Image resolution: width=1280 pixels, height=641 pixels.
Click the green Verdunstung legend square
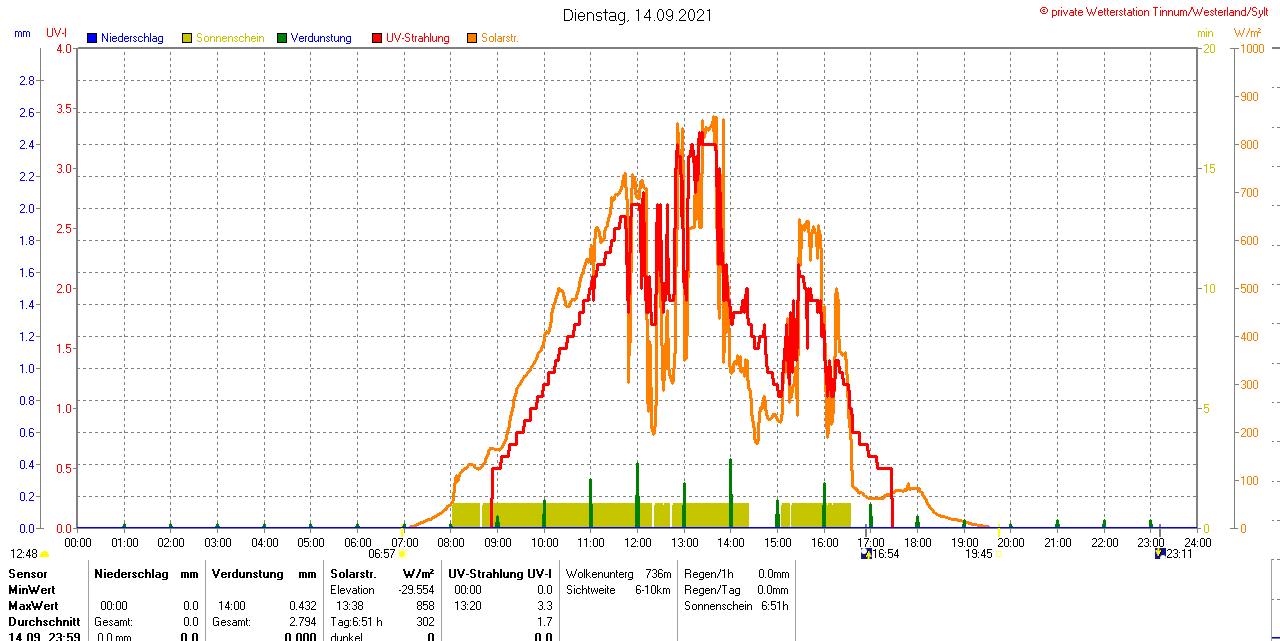(x=282, y=38)
